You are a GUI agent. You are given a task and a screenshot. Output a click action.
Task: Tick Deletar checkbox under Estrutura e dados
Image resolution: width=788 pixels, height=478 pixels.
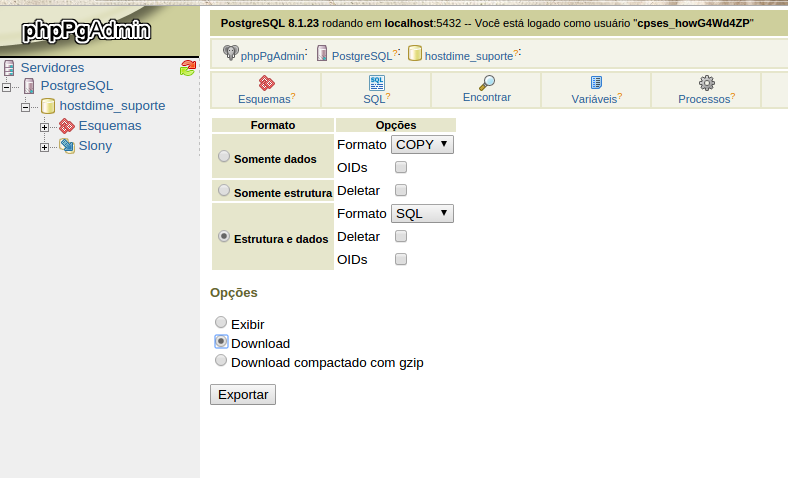pos(401,236)
